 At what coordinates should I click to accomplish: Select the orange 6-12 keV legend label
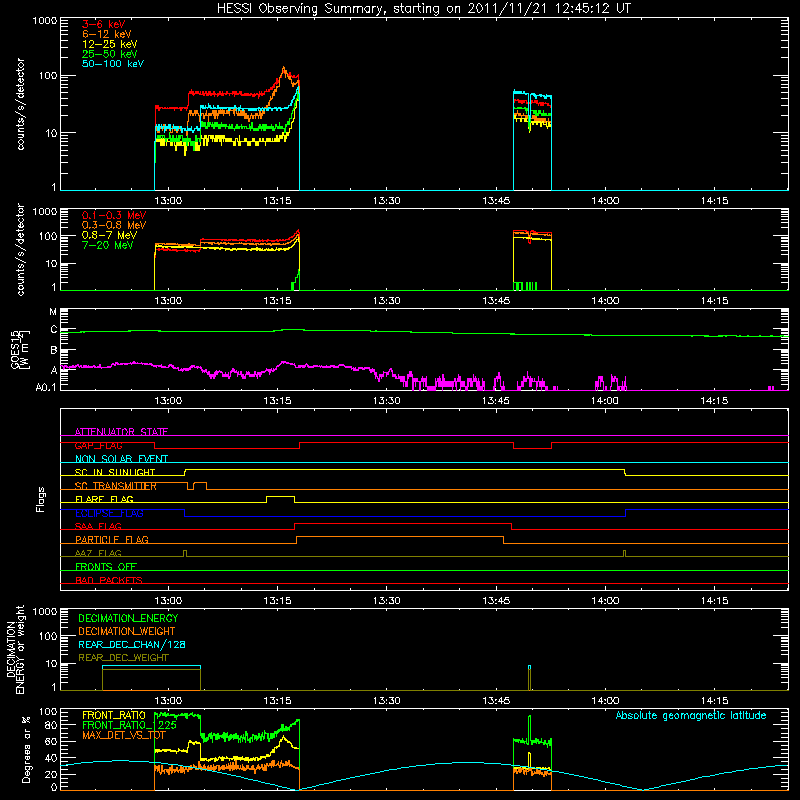point(107,34)
